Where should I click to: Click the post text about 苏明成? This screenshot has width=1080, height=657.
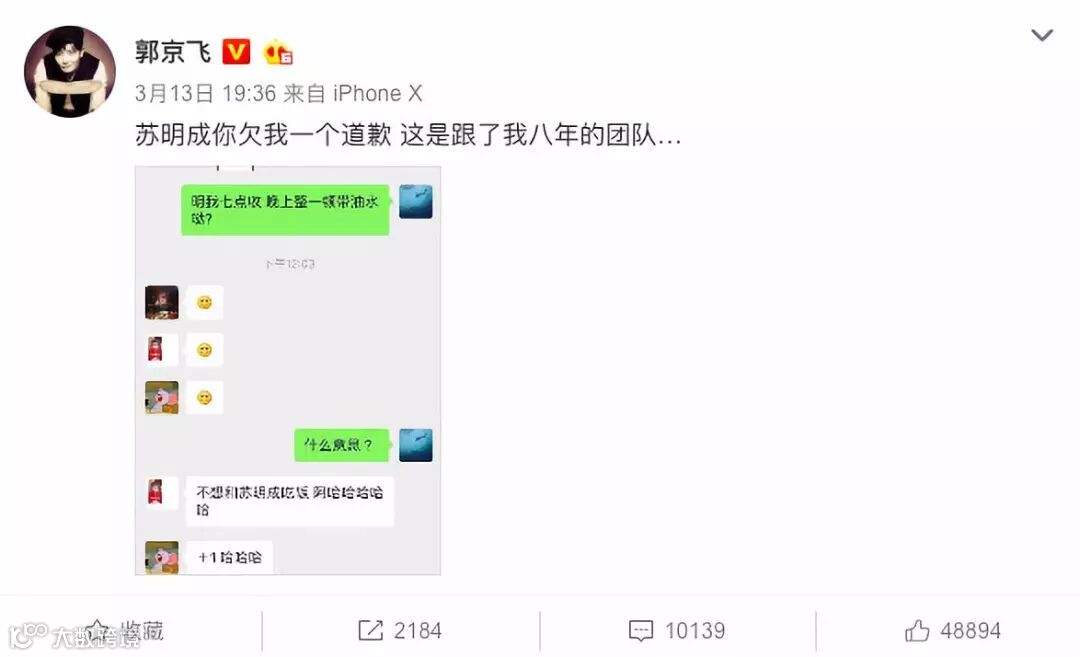408,135
